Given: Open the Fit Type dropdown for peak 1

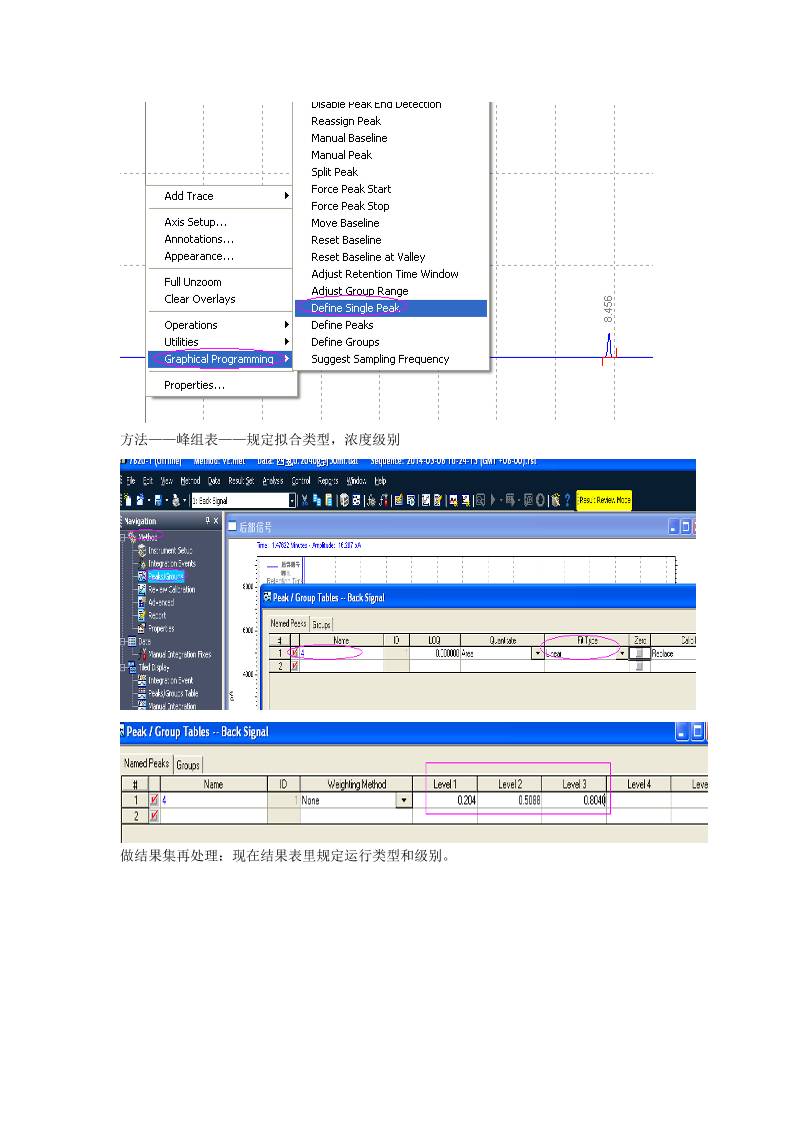Looking at the screenshot, I should pos(622,653).
